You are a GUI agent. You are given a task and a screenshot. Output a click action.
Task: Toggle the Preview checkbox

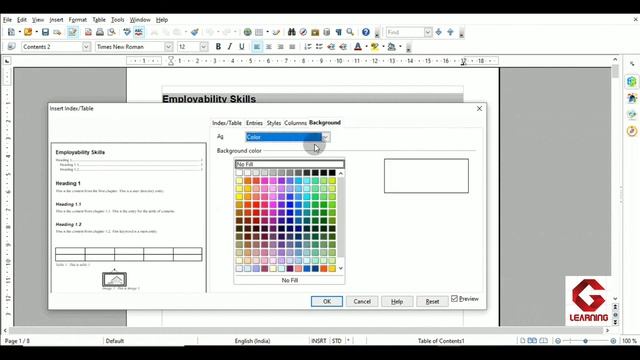[x=454, y=299]
